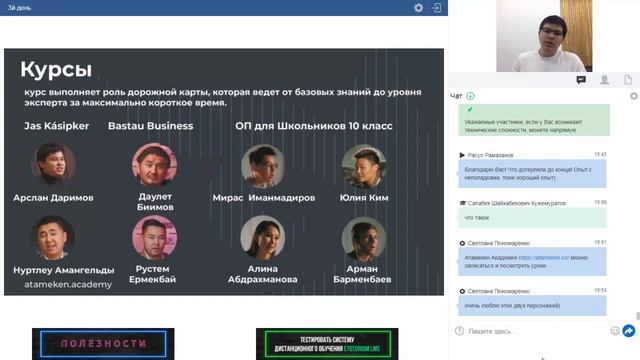Click Арслан Даримов portrait on slide

pos(53,164)
